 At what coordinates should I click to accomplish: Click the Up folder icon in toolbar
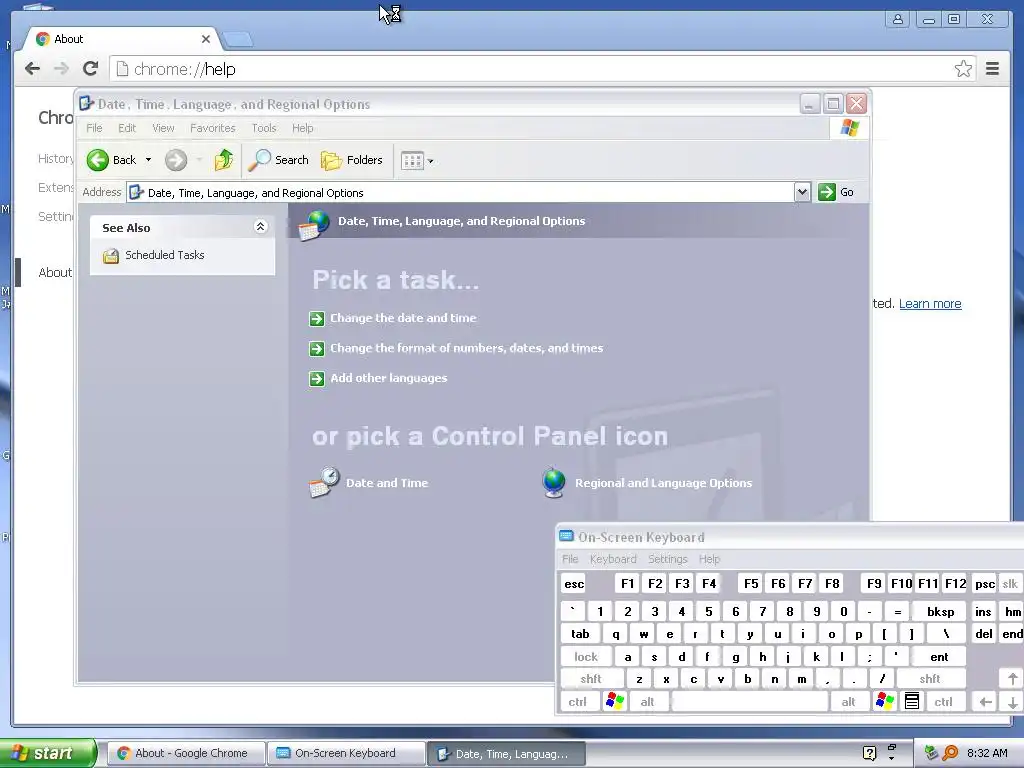tap(223, 160)
